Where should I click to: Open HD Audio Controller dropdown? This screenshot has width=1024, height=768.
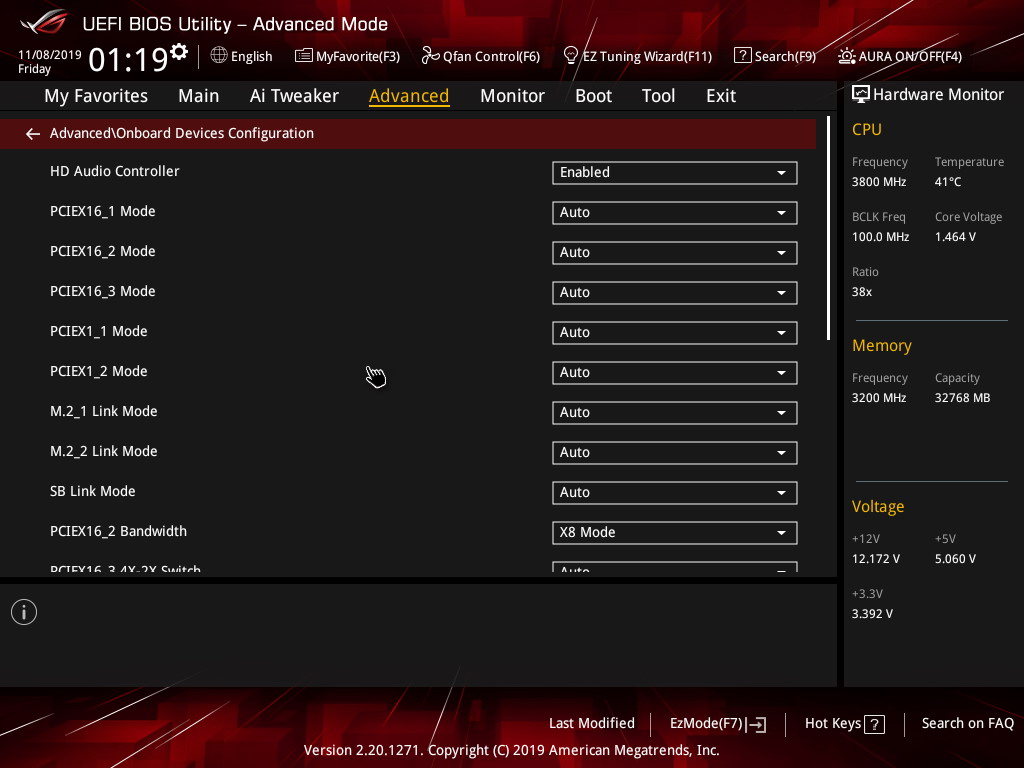675,172
